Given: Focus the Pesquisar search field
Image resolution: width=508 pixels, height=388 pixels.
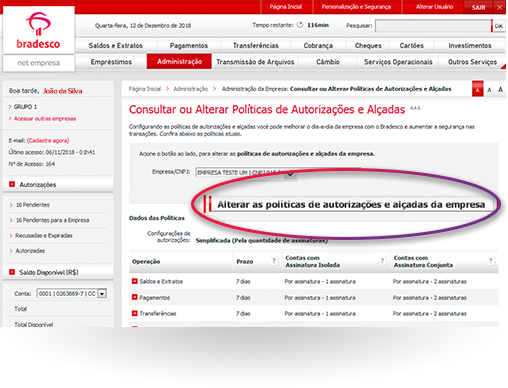Looking at the screenshot, I should [433, 26].
